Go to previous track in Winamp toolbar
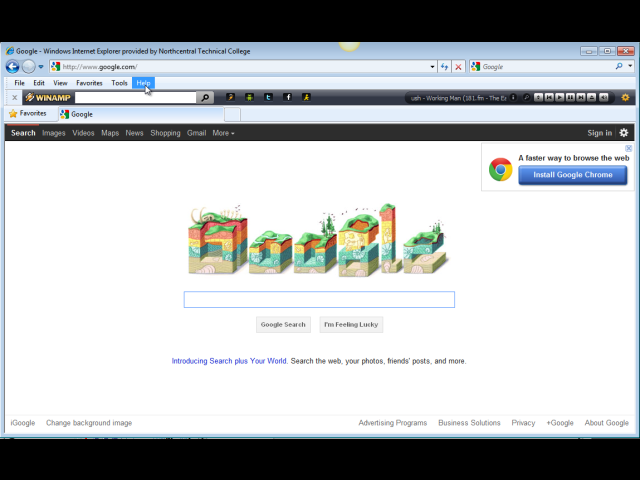The image size is (640, 480). [549, 97]
